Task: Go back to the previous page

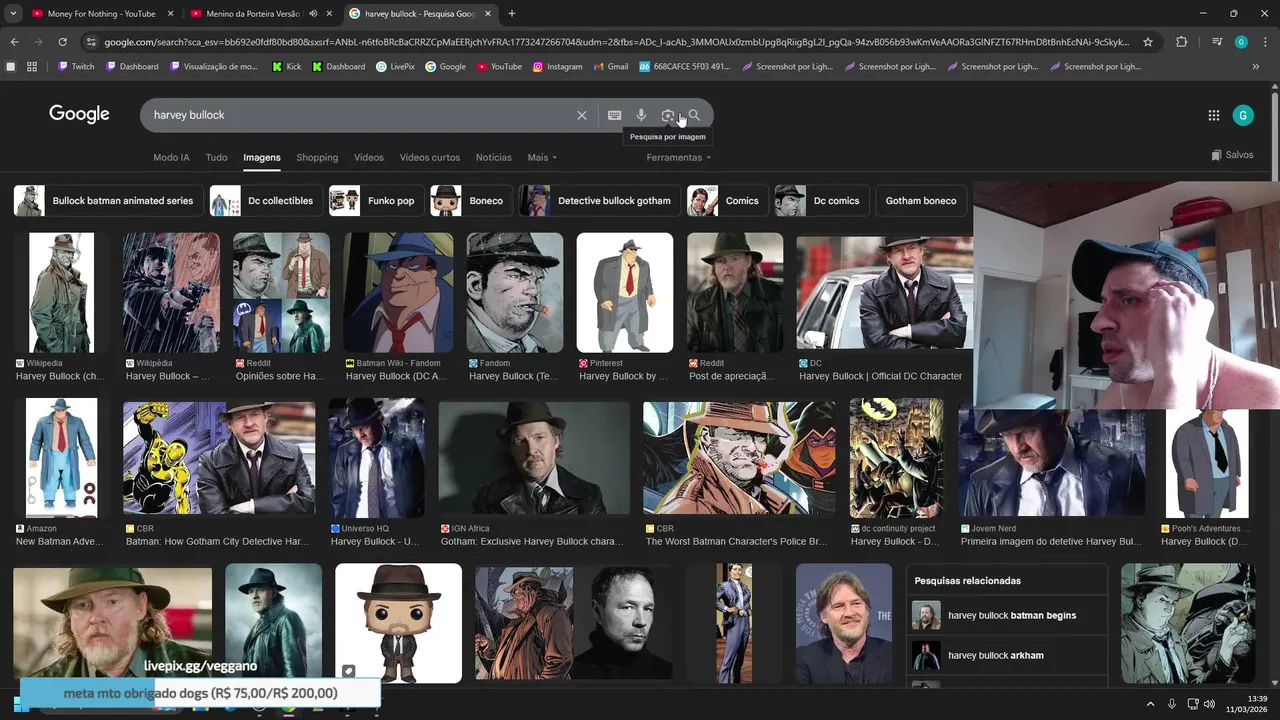Action: coord(14,42)
